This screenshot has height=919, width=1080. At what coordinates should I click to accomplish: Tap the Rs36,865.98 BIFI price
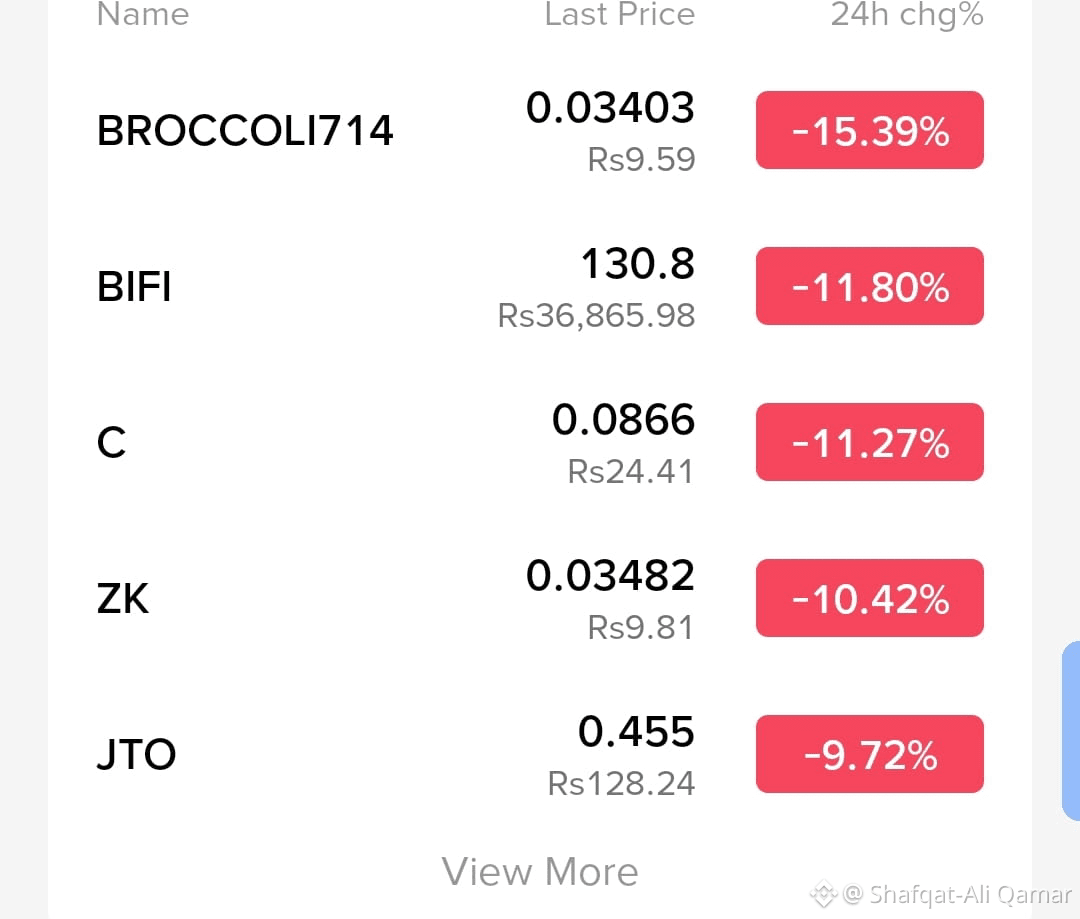pos(596,315)
